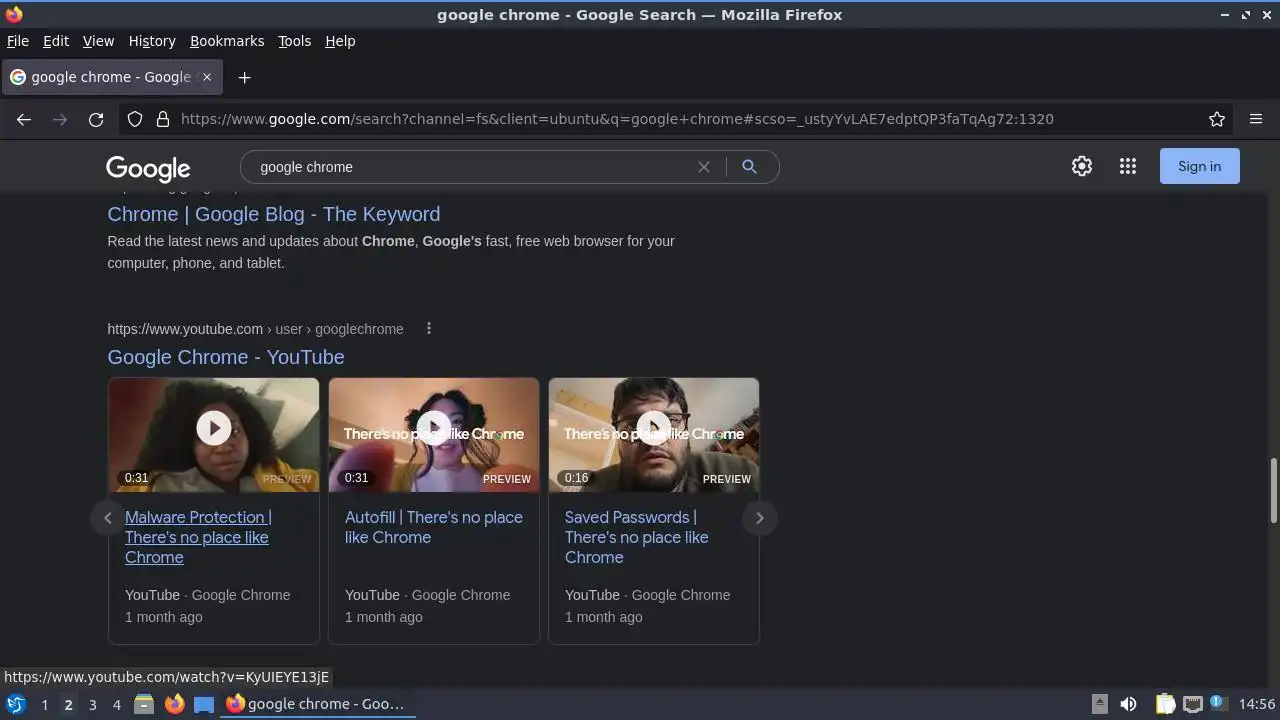Click the clock showing 14:56
The height and width of the screenshot is (720, 1280).
(1257, 704)
